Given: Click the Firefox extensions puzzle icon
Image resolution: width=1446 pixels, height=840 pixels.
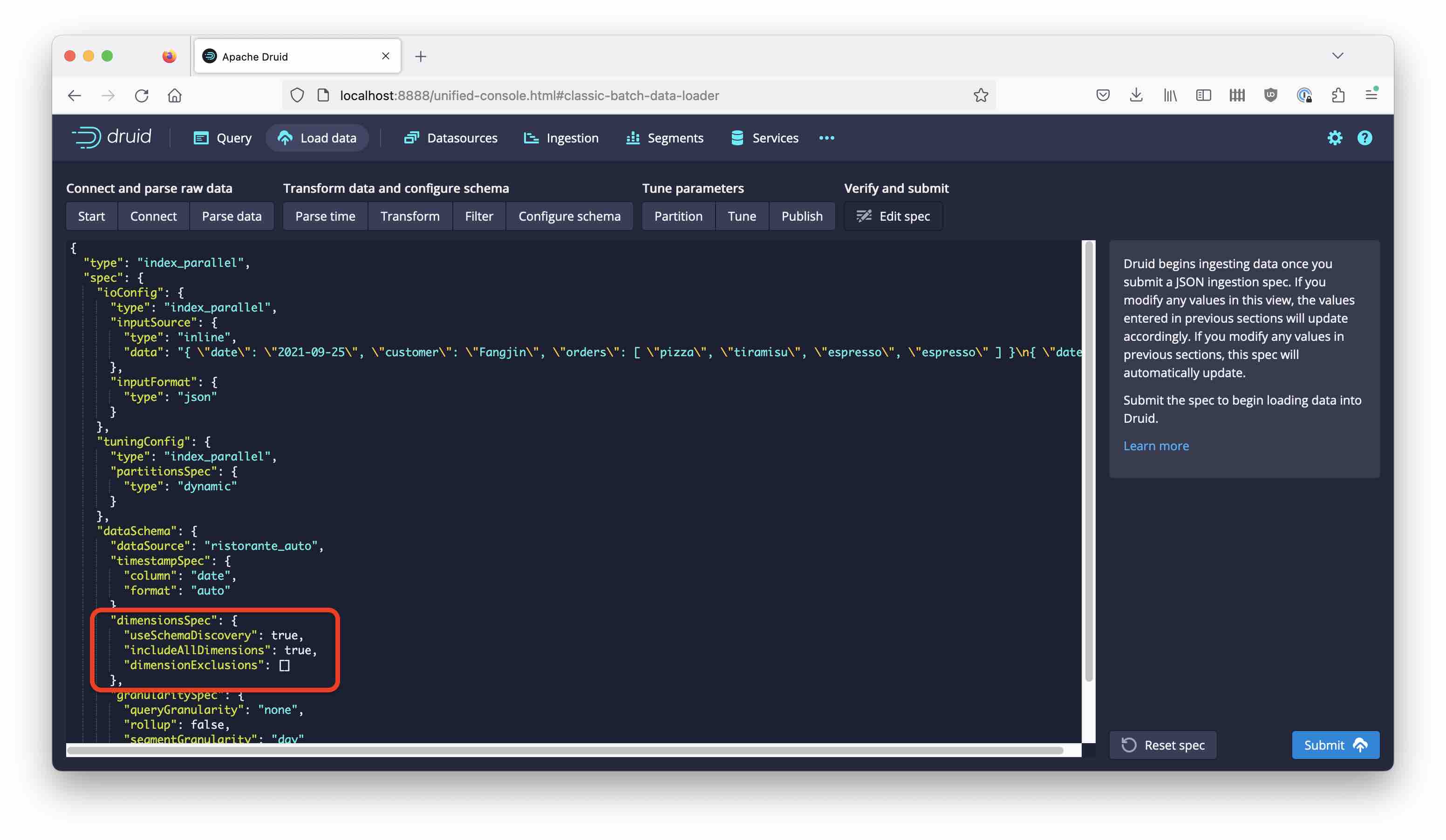Looking at the screenshot, I should click(x=1338, y=95).
